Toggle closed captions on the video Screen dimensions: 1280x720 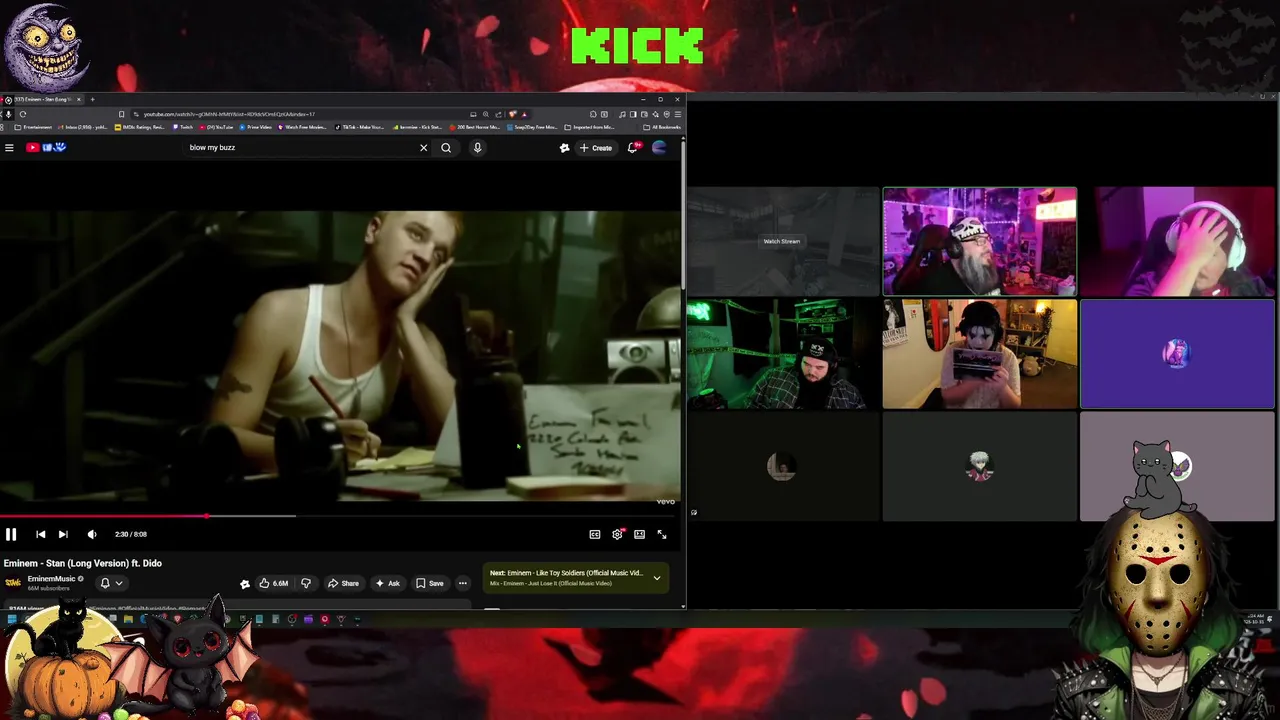[595, 534]
